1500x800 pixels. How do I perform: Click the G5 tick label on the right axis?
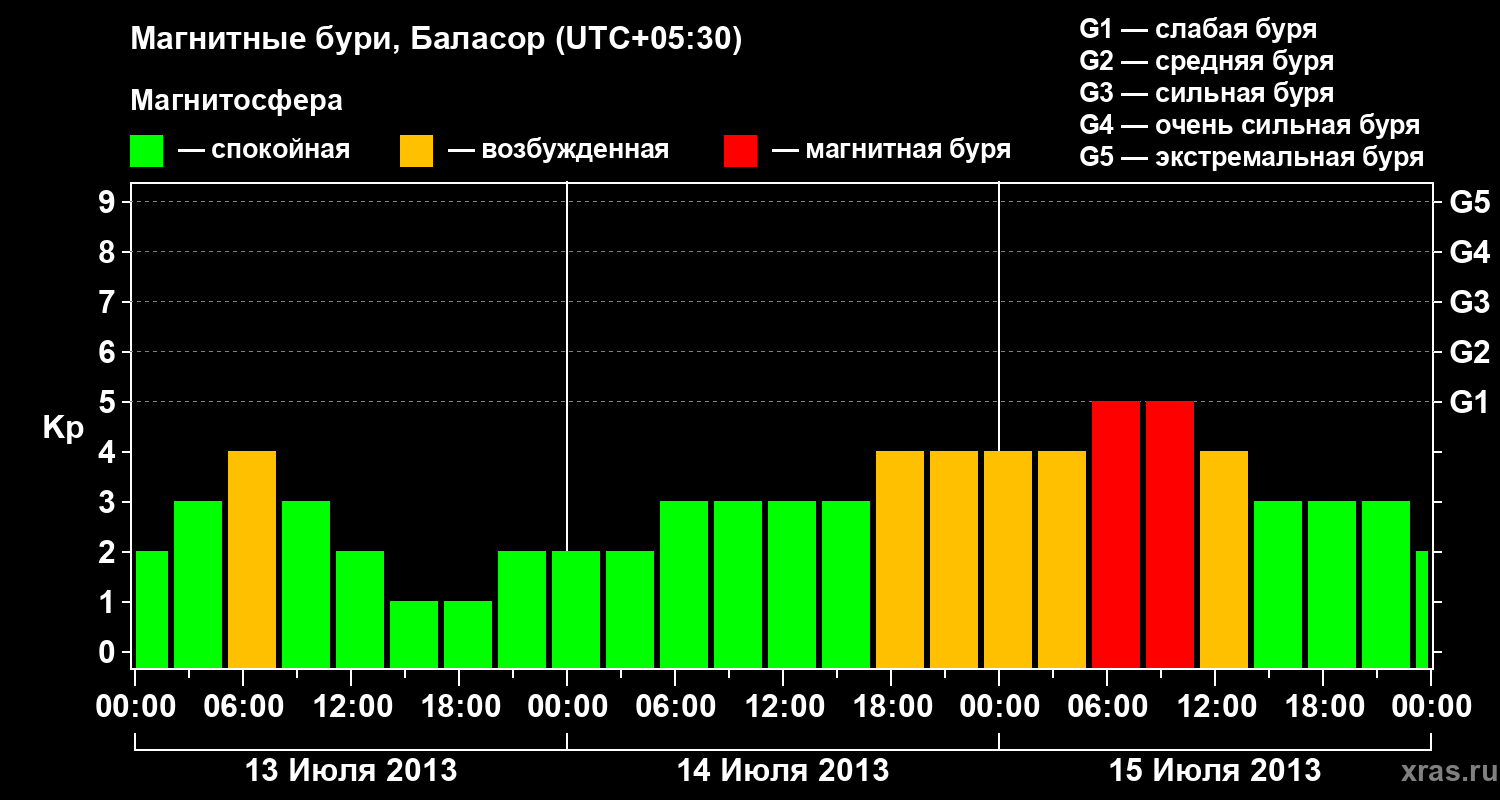[1469, 202]
